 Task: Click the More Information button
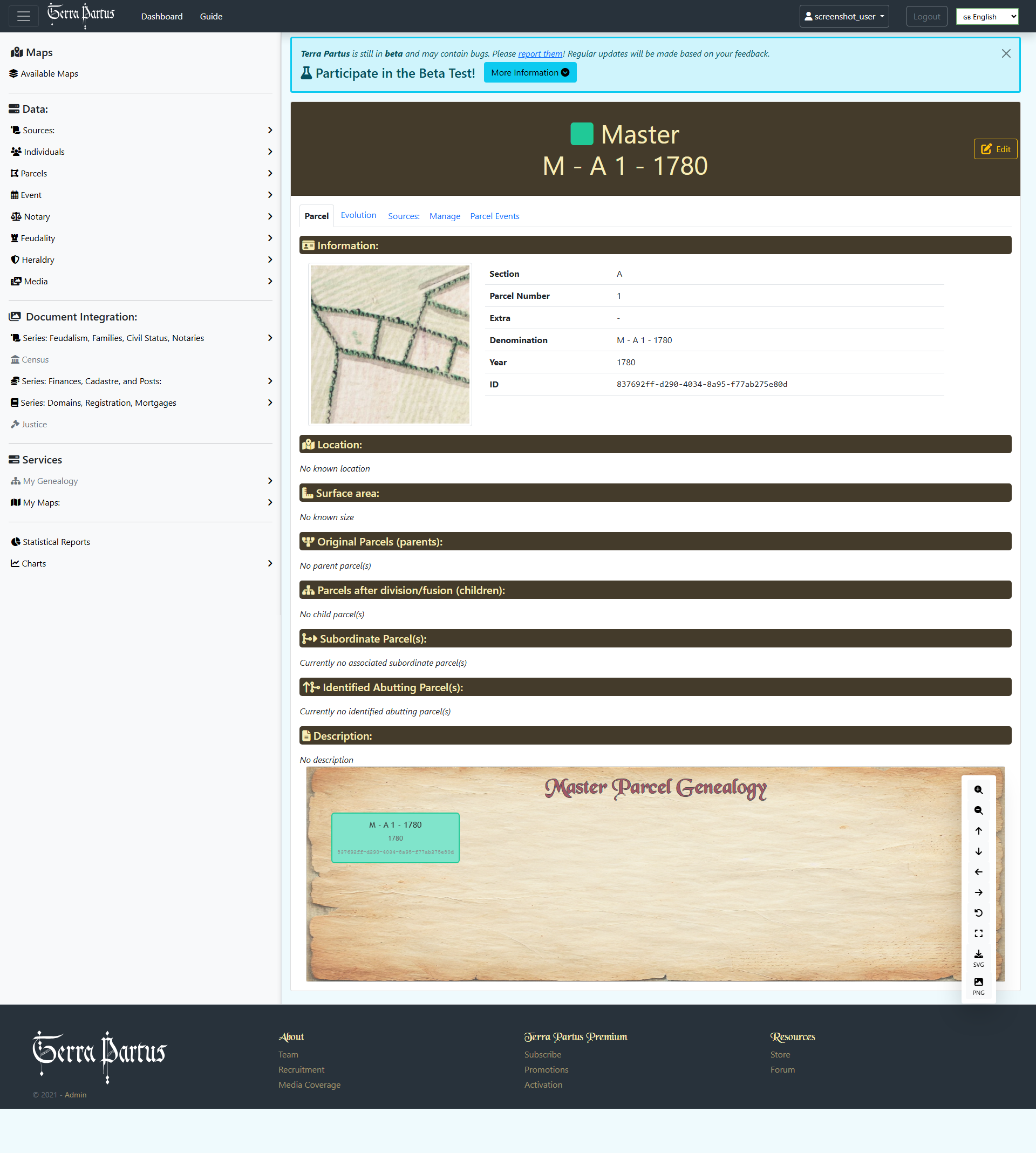(x=529, y=73)
